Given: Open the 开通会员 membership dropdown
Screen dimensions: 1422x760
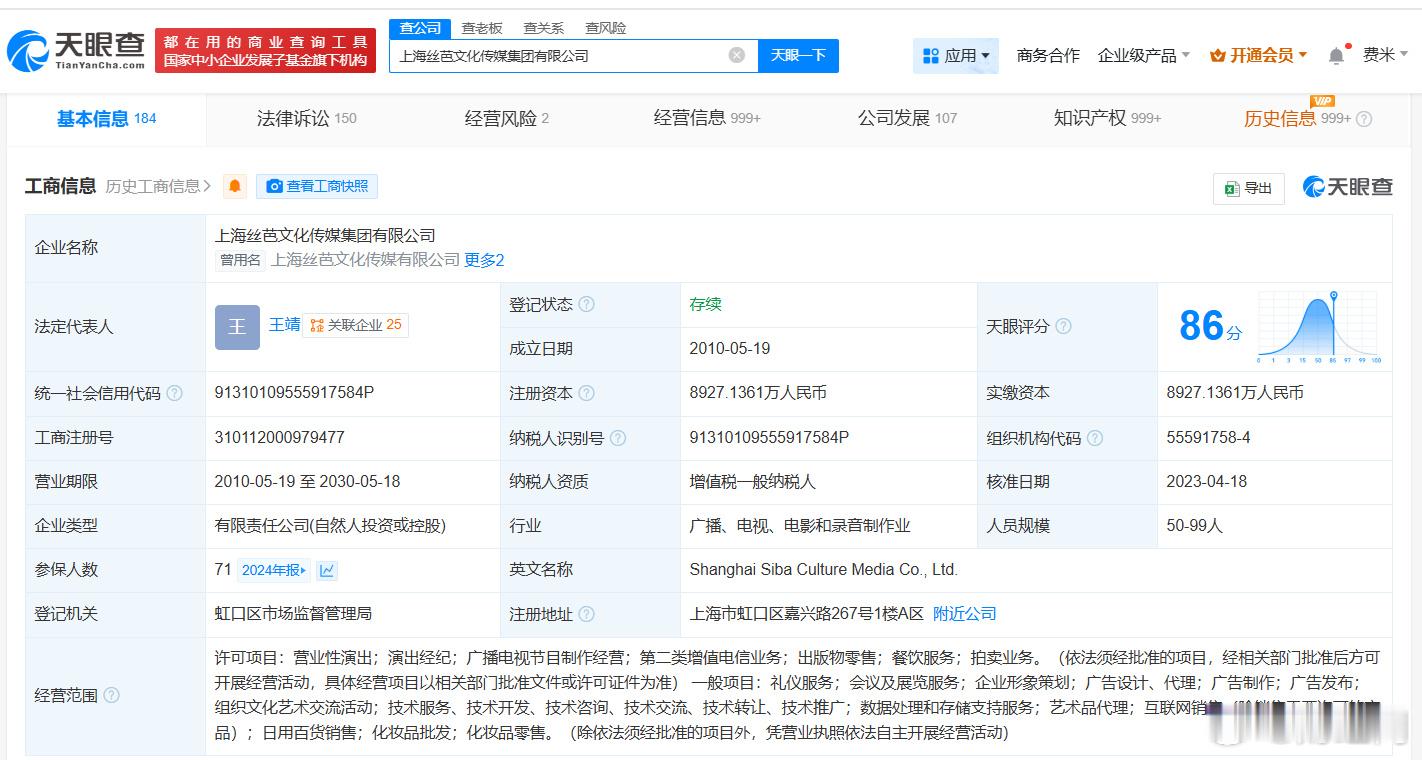Looking at the screenshot, I should point(1259,56).
